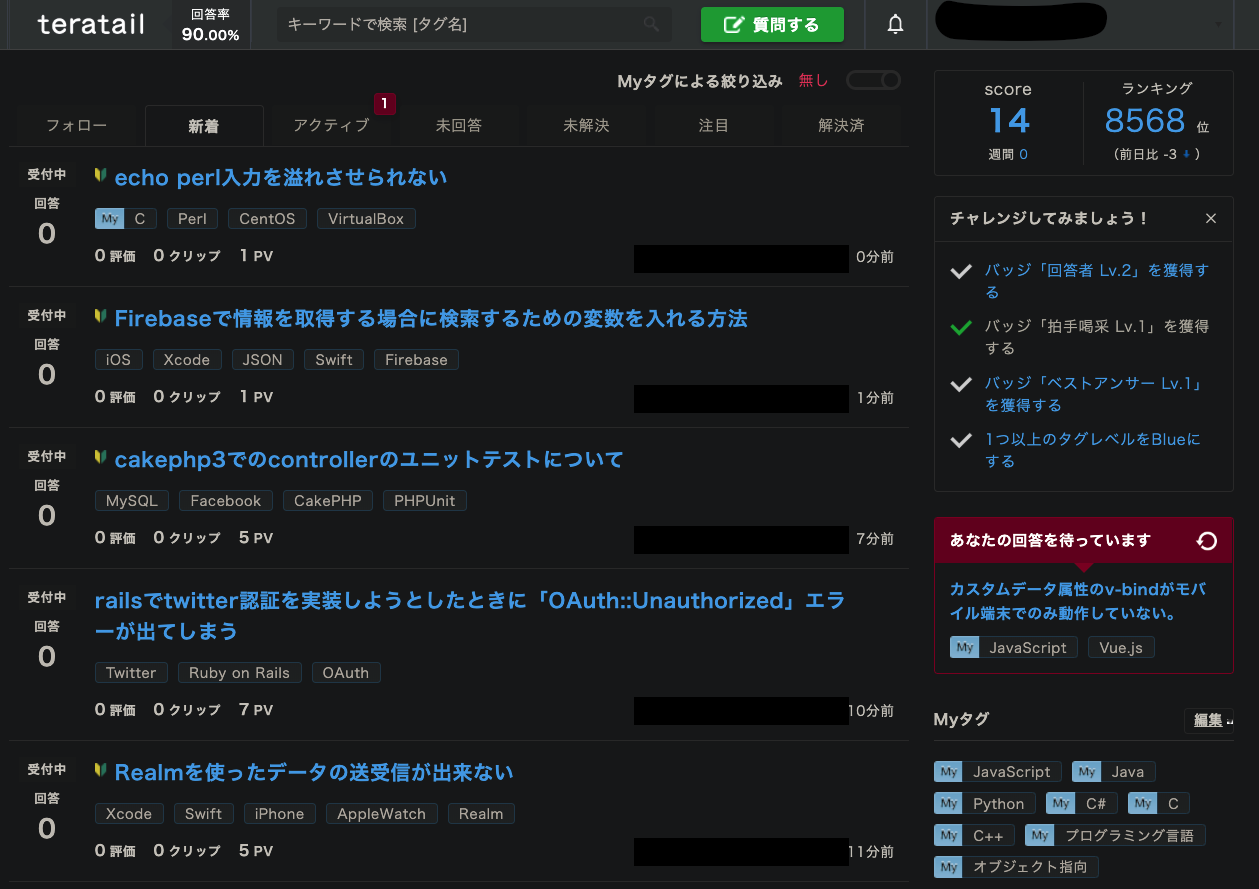Switch to the フォロー tab

[77, 126]
